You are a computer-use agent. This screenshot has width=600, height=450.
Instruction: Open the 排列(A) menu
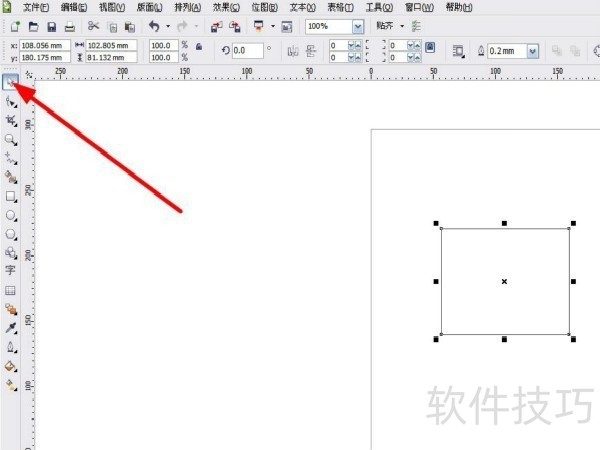pyautogui.click(x=188, y=7)
